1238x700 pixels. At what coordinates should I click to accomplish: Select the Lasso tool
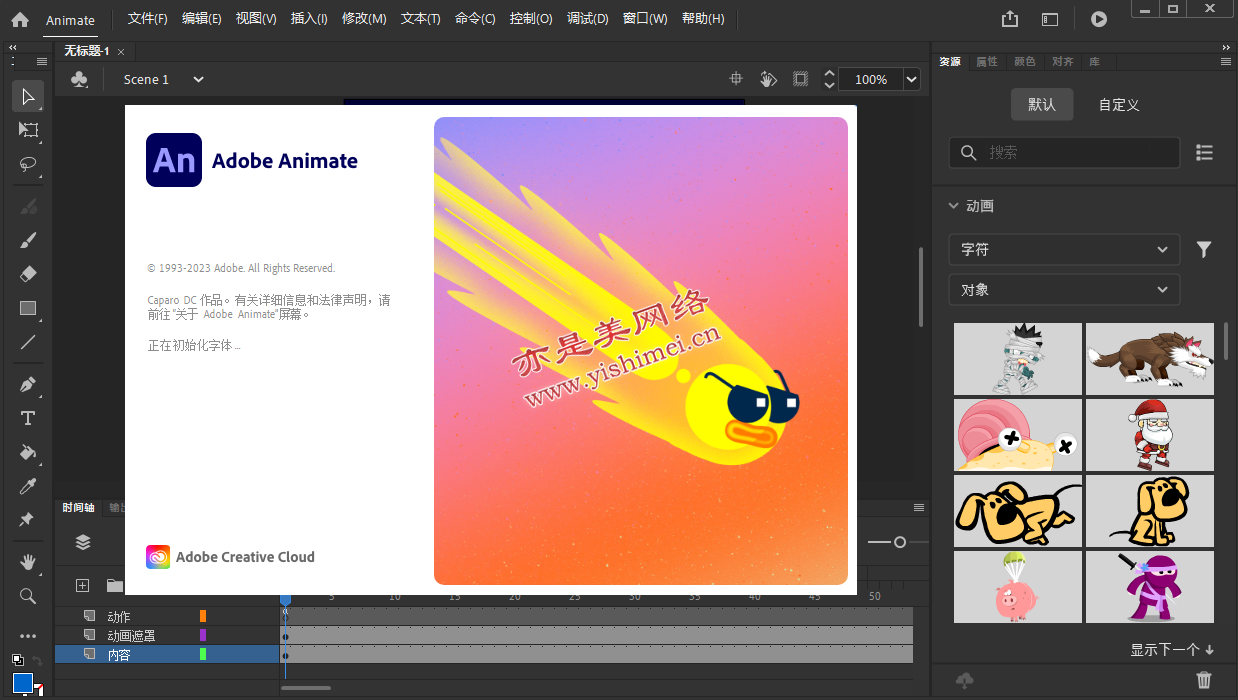tap(28, 164)
